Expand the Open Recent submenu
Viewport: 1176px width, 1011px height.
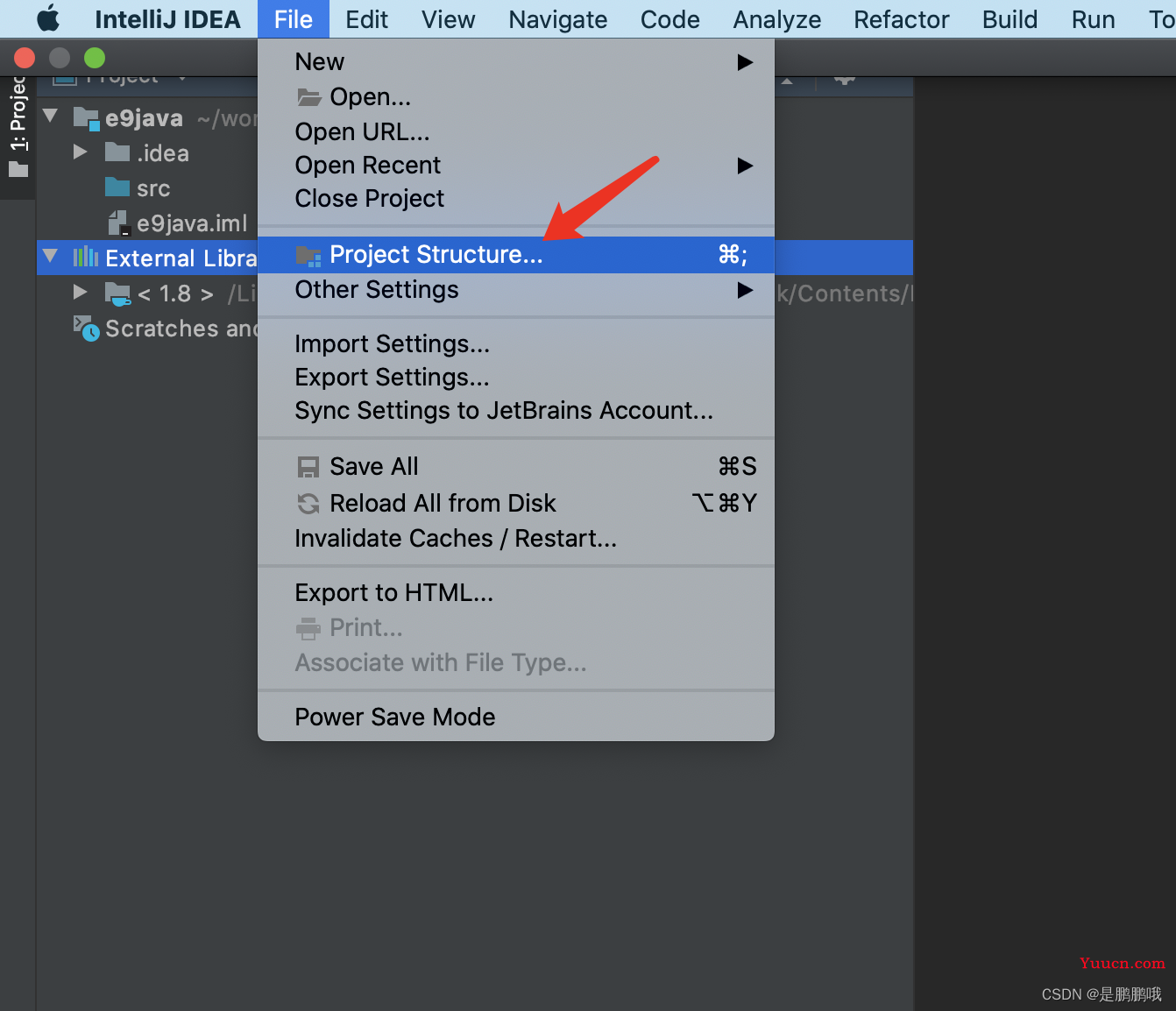[x=516, y=165]
